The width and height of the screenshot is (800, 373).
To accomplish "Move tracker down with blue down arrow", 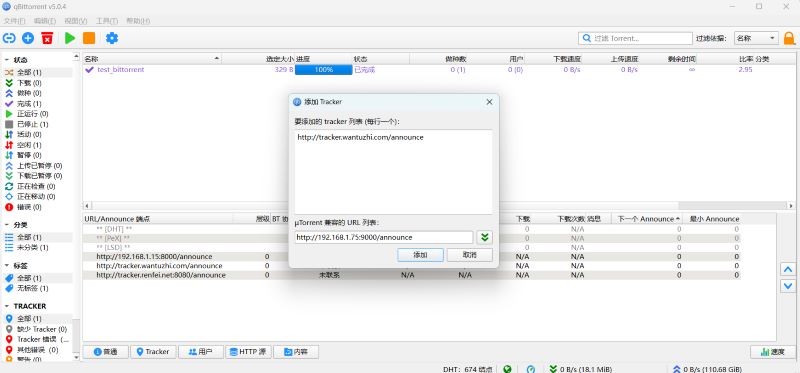I will (788, 286).
